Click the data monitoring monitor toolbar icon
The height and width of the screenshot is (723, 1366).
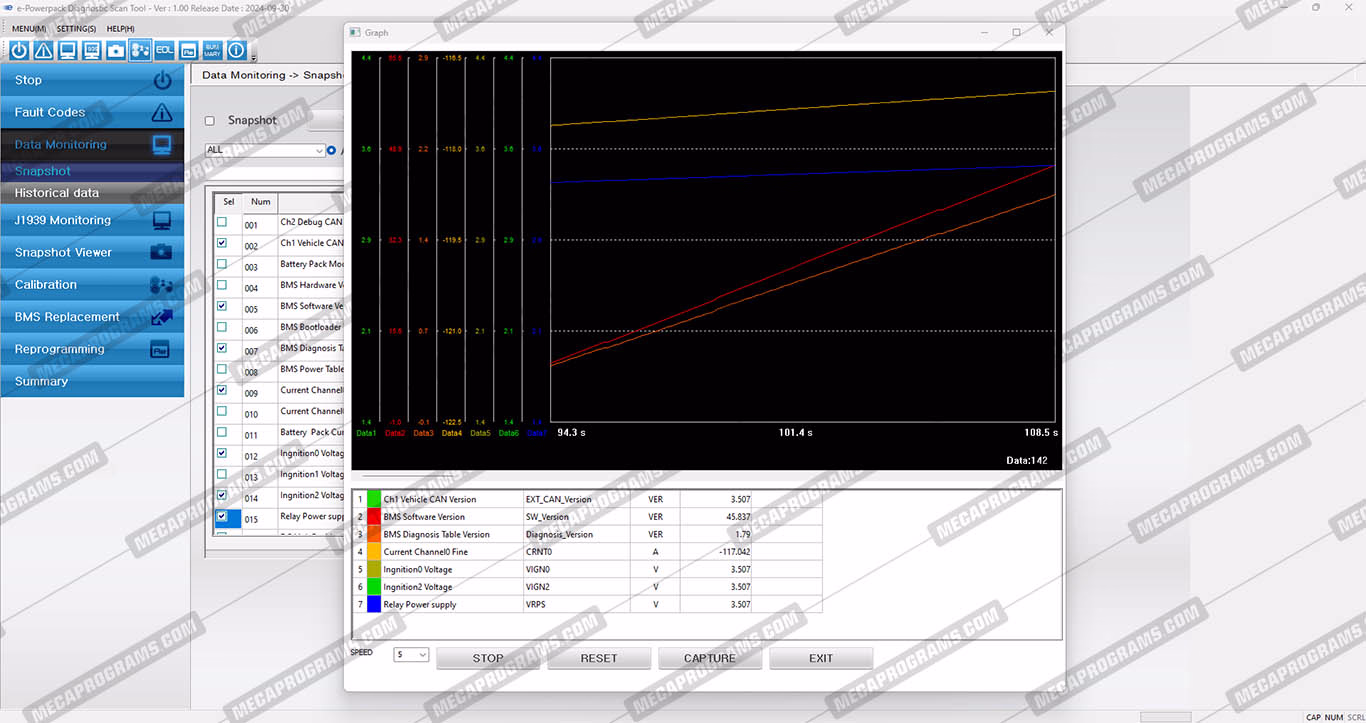(x=67, y=50)
